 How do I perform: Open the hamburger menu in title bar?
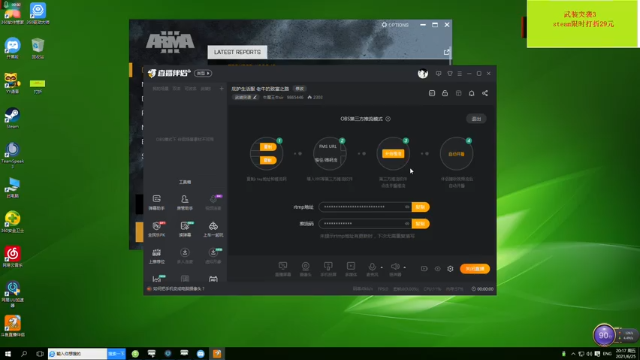tap(460, 73)
